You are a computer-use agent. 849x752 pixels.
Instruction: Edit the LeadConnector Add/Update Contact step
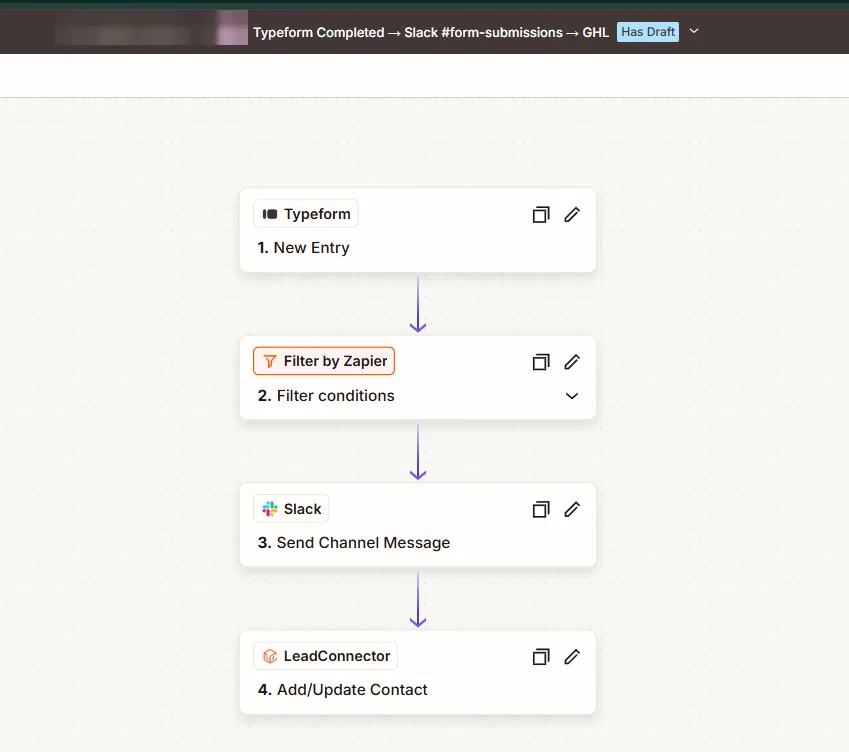572,656
